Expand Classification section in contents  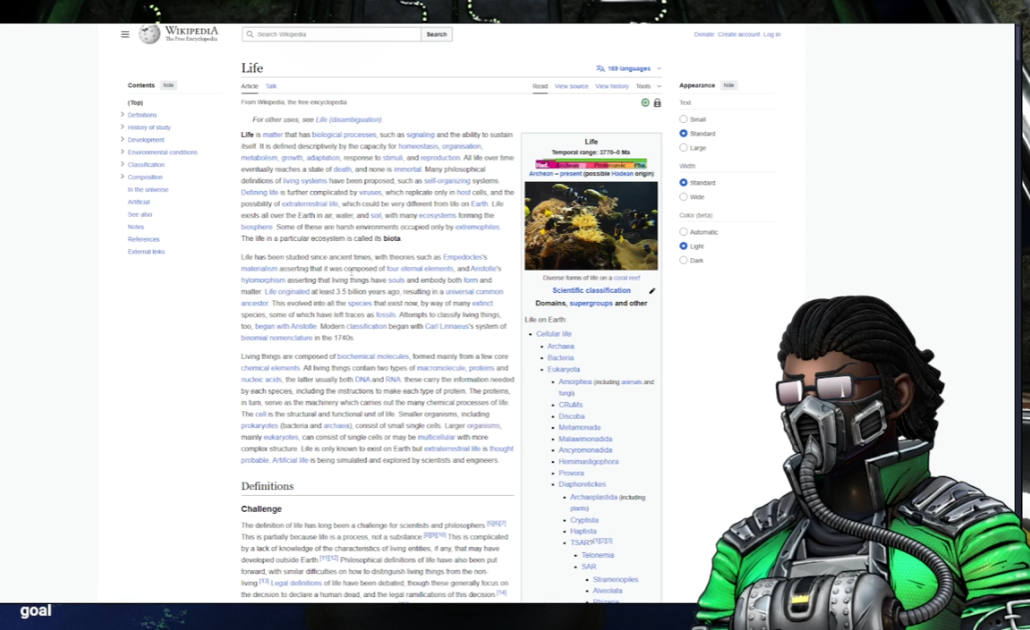click(122, 164)
